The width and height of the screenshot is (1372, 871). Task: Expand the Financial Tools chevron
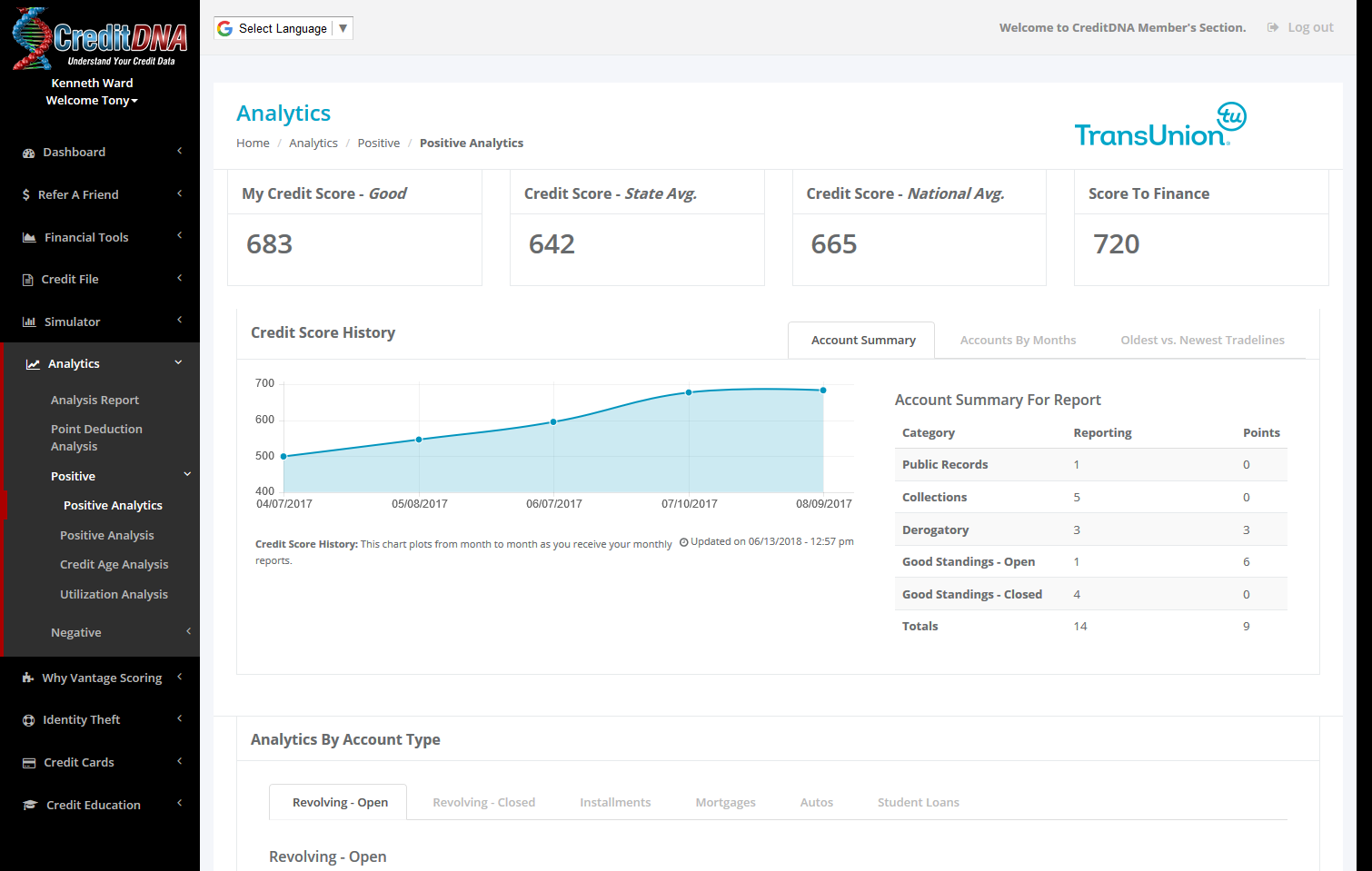[180, 236]
